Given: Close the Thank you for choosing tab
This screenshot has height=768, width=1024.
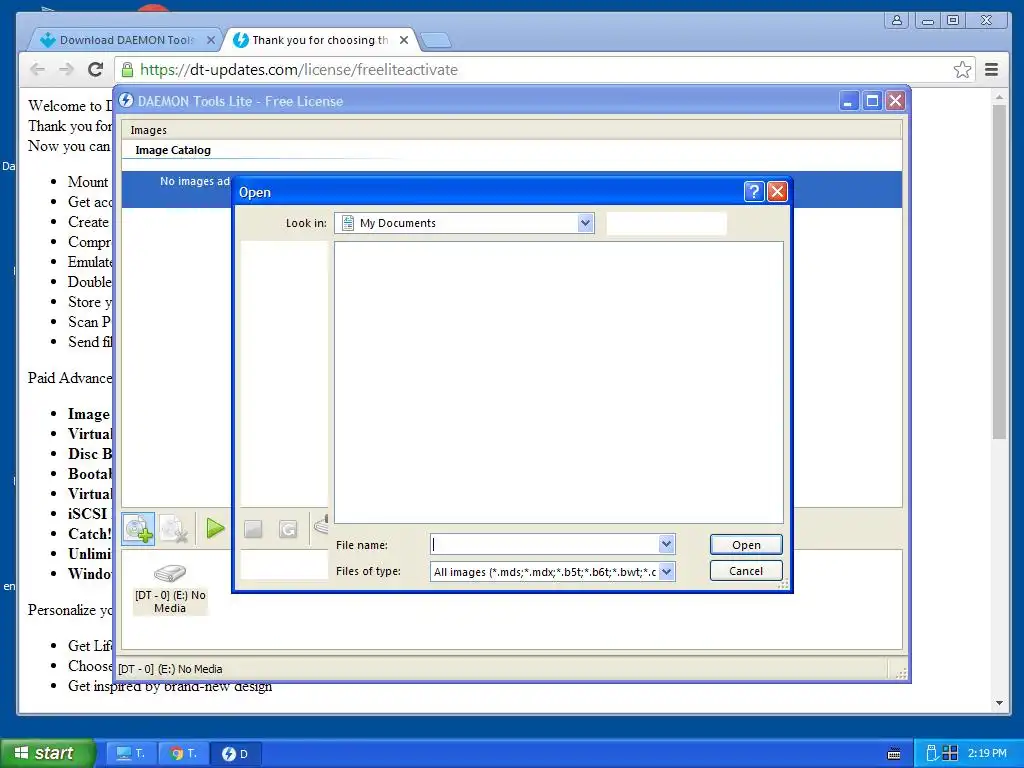Looking at the screenshot, I should [404, 40].
